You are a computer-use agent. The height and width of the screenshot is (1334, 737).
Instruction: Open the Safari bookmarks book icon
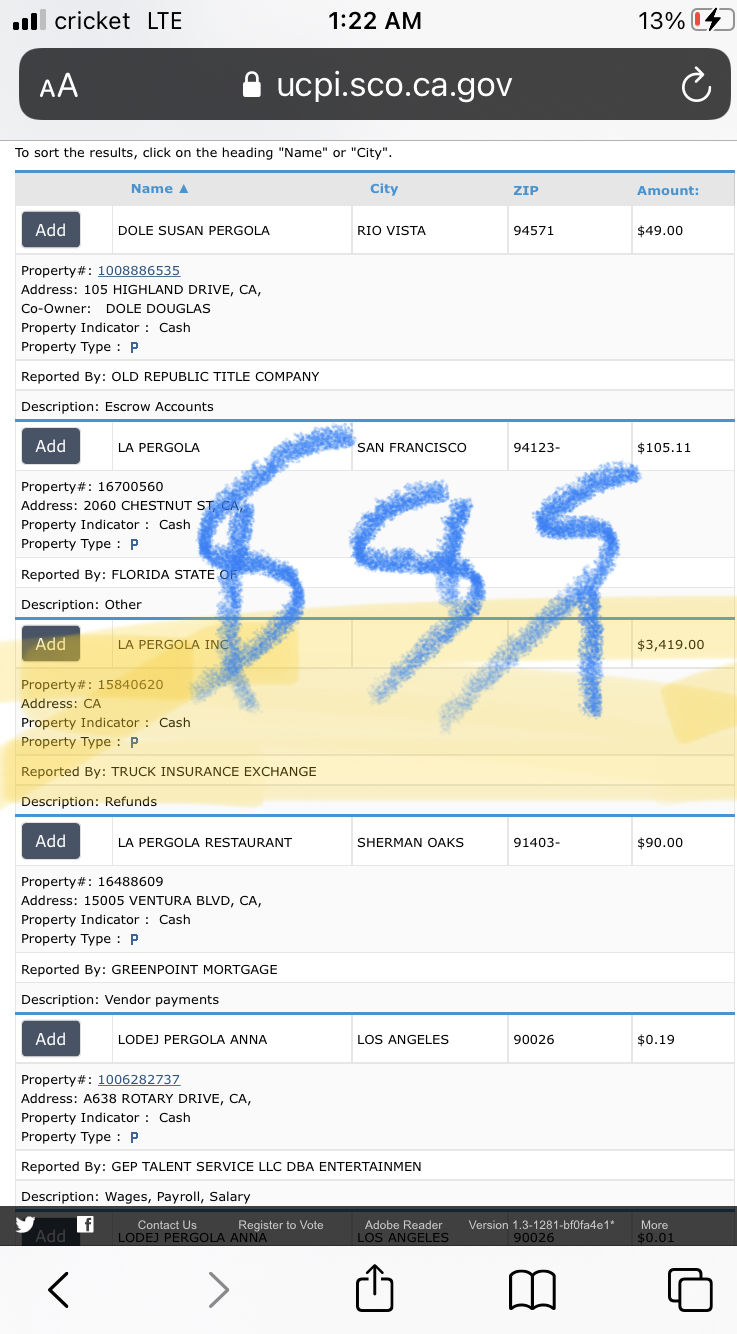(532, 1290)
